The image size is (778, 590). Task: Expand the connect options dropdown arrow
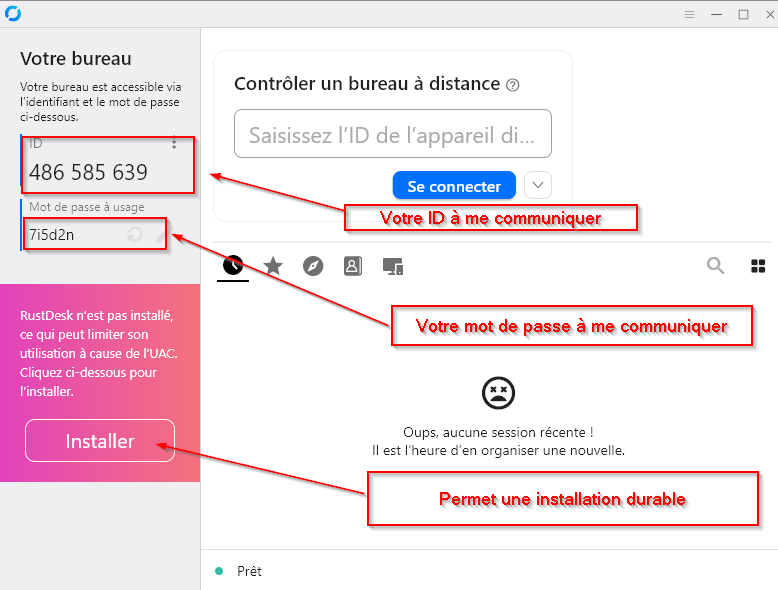click(538, 185)
